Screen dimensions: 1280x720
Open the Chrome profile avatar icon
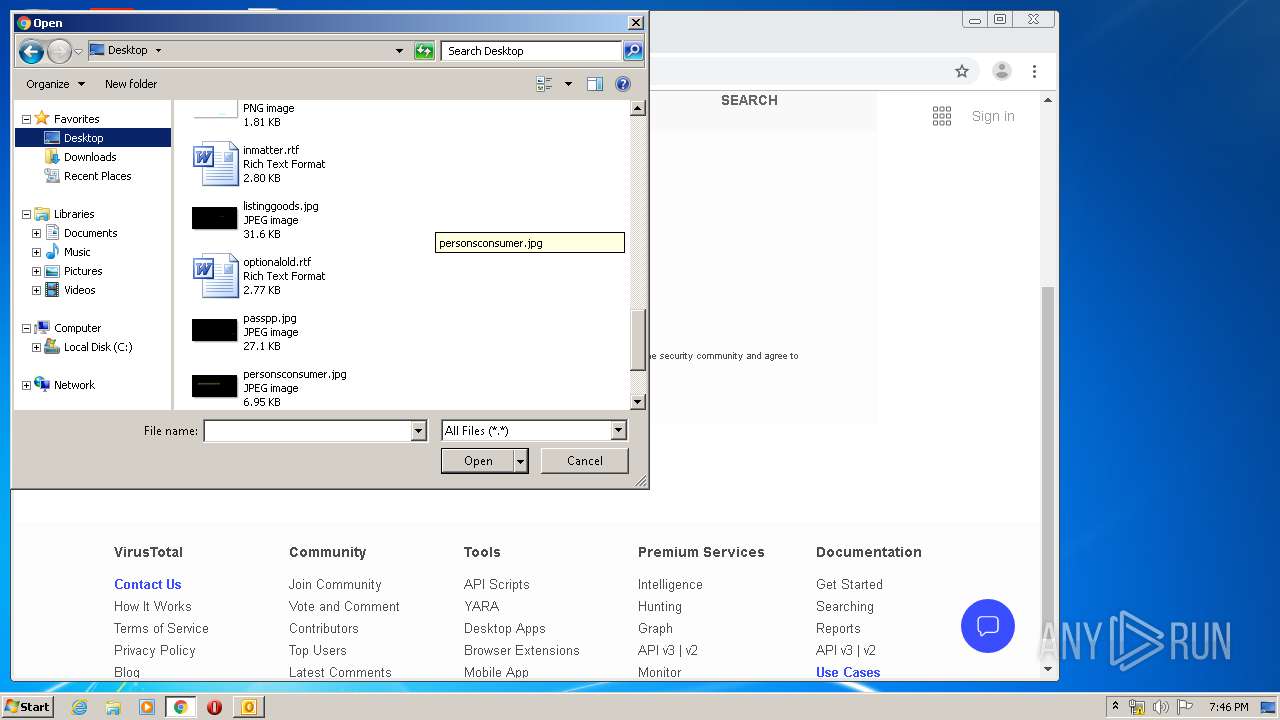1001,71
